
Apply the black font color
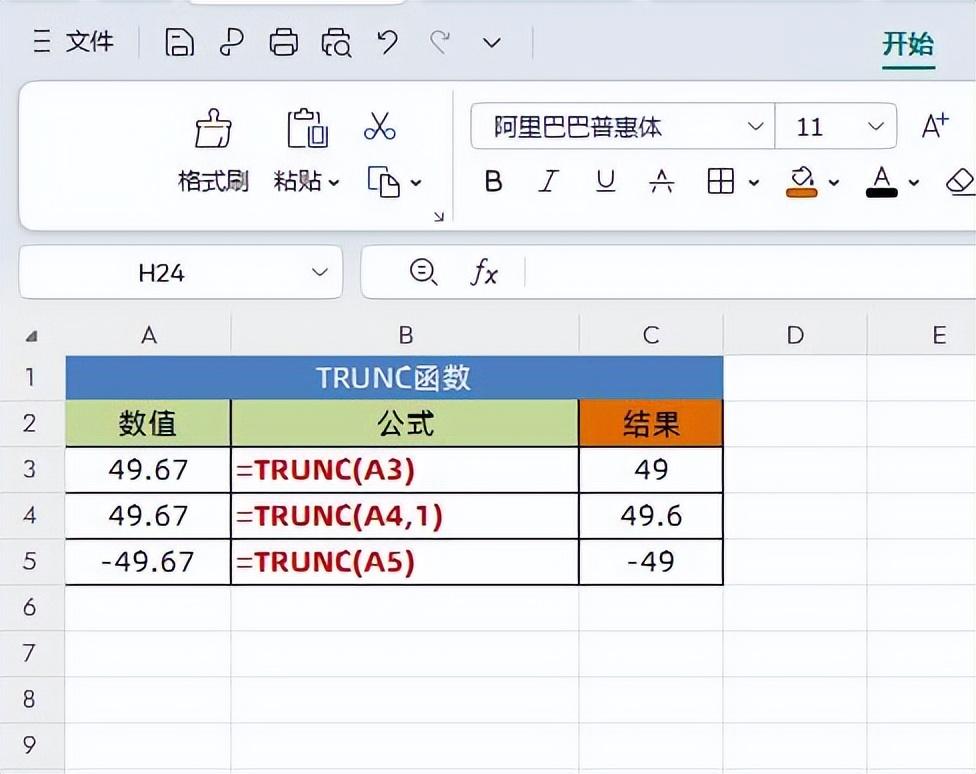[882, 182]
